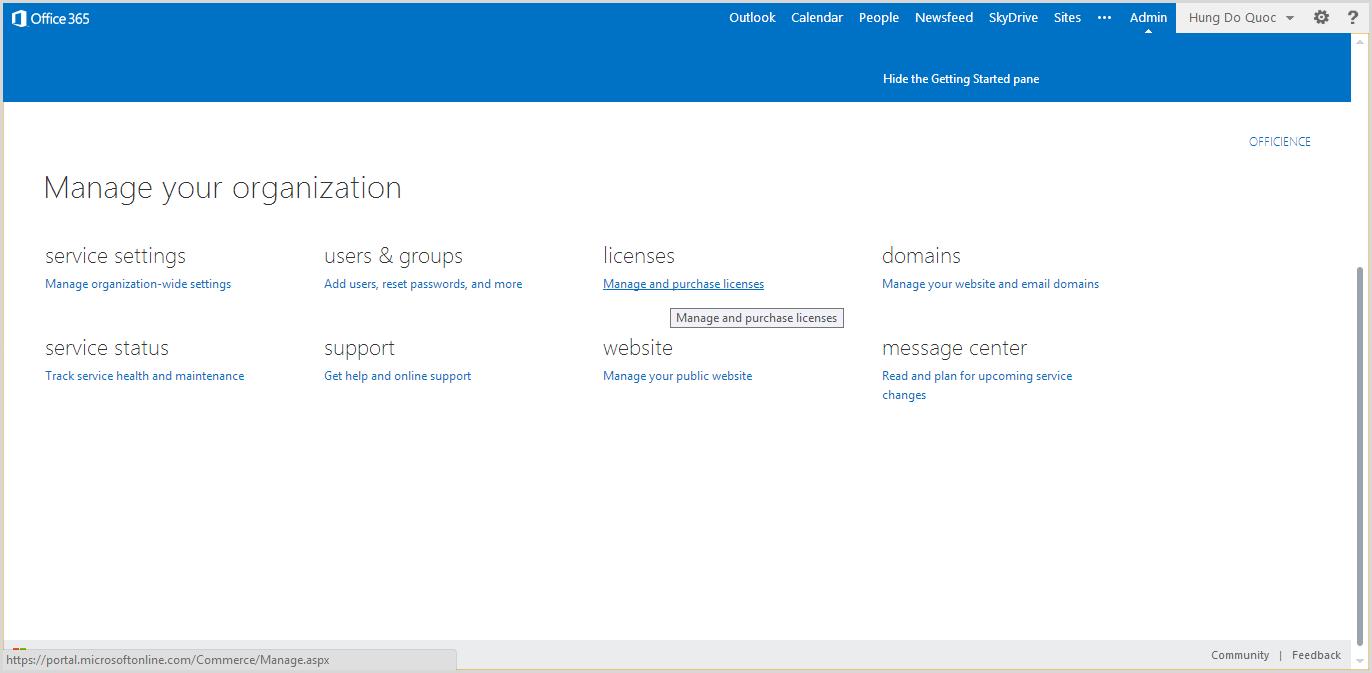1372x673 pixels.
Task: Open Sites in the top navigation
Action: tap(1067, 17)
